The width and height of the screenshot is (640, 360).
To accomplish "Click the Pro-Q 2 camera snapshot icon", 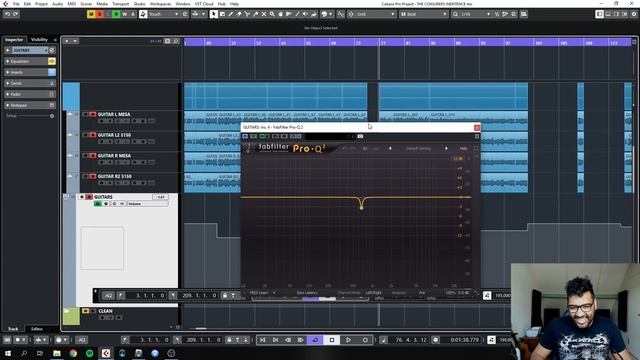I will click(360, 136).
